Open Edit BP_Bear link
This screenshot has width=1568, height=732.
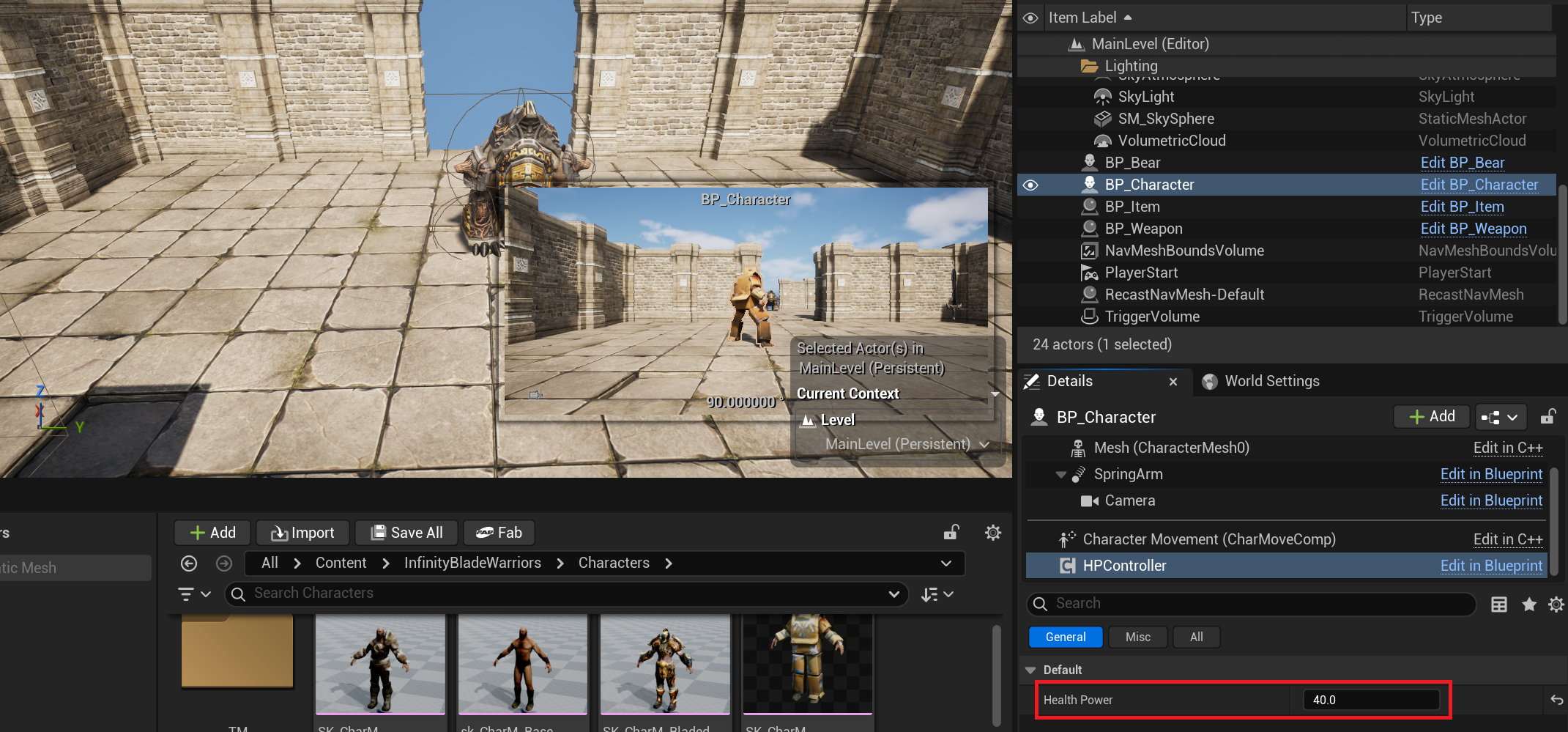click(x=1463, y=163)
